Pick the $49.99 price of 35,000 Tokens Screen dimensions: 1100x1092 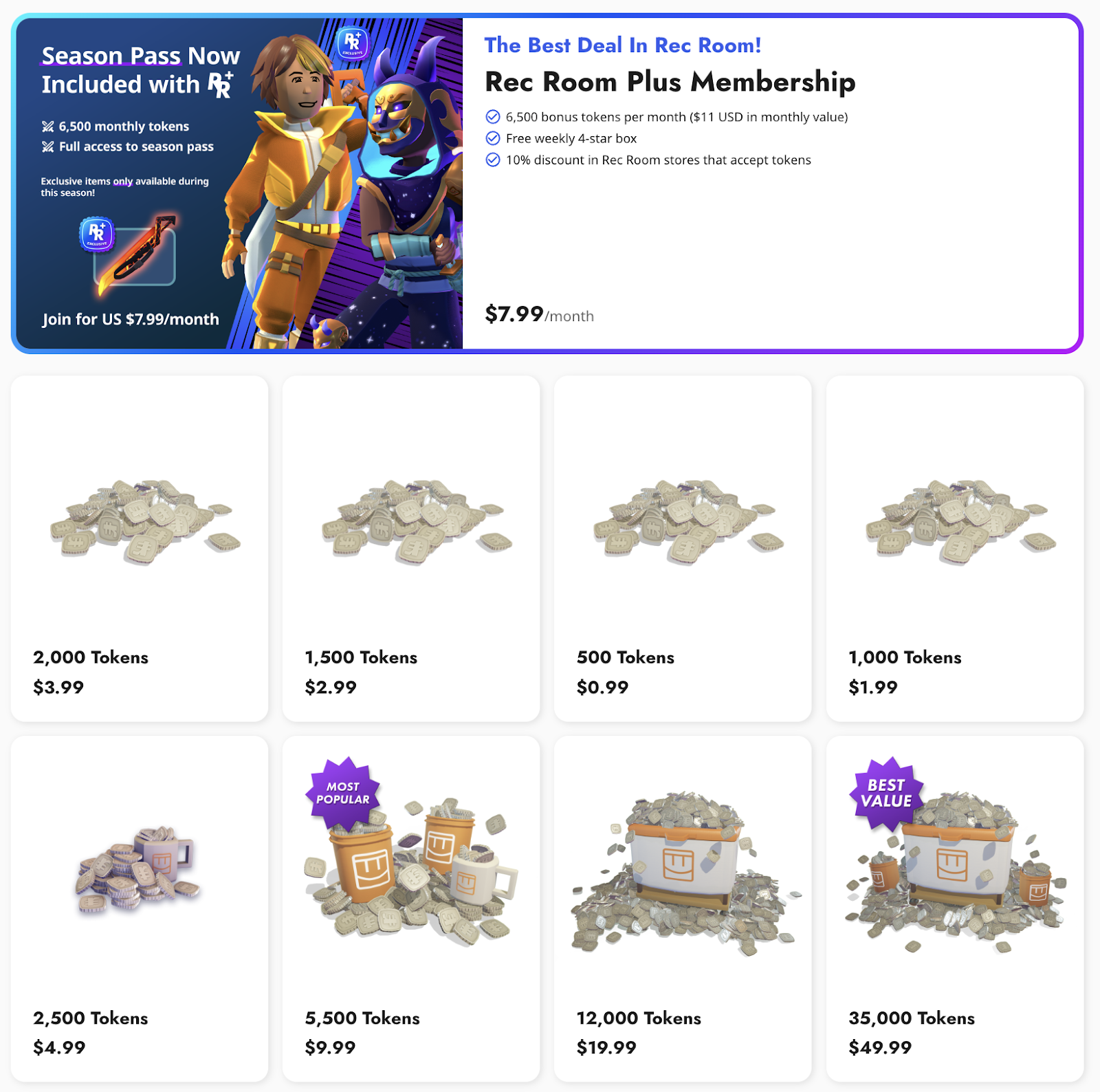[x=880, y=1048]
